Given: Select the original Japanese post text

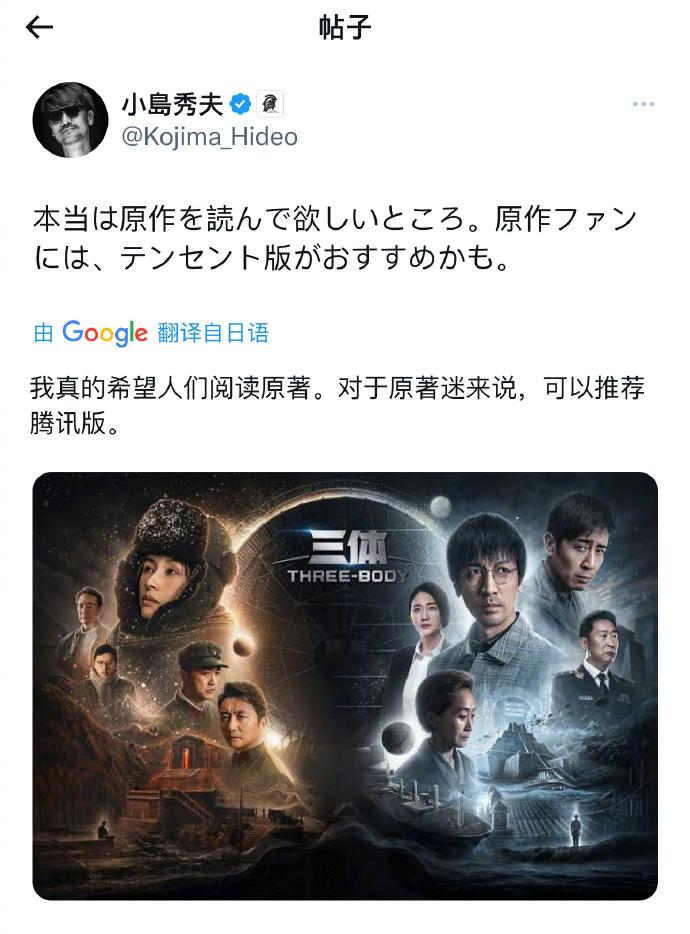Looking at the screenshot, I should (335, 238).
